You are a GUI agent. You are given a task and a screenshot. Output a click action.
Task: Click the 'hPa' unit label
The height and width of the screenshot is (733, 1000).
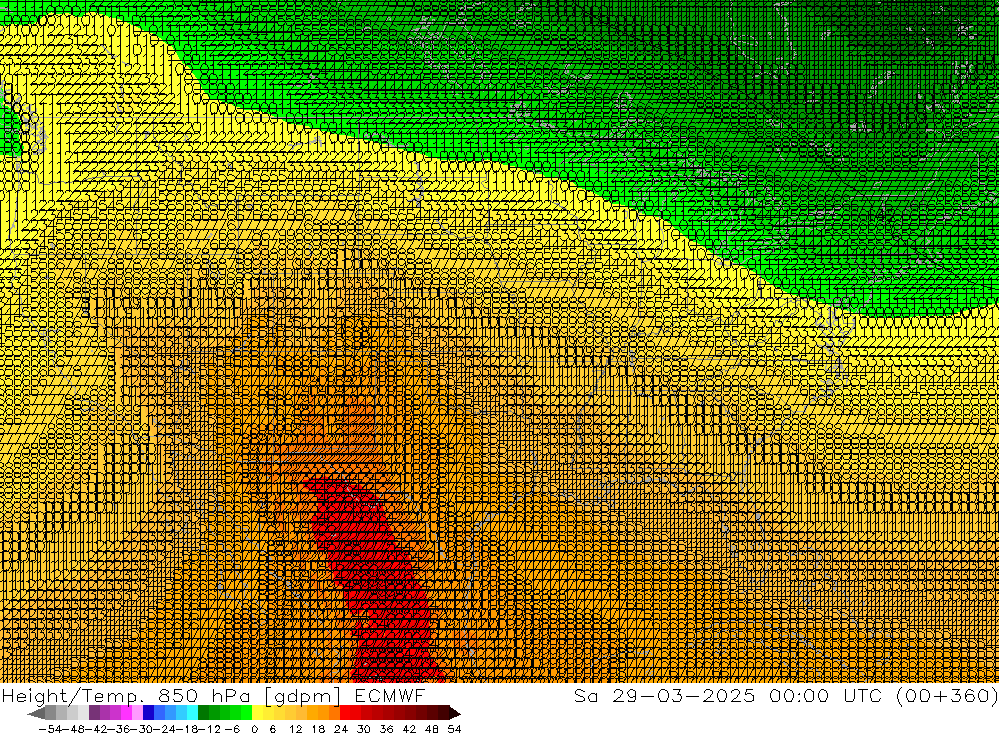[231, 695]
